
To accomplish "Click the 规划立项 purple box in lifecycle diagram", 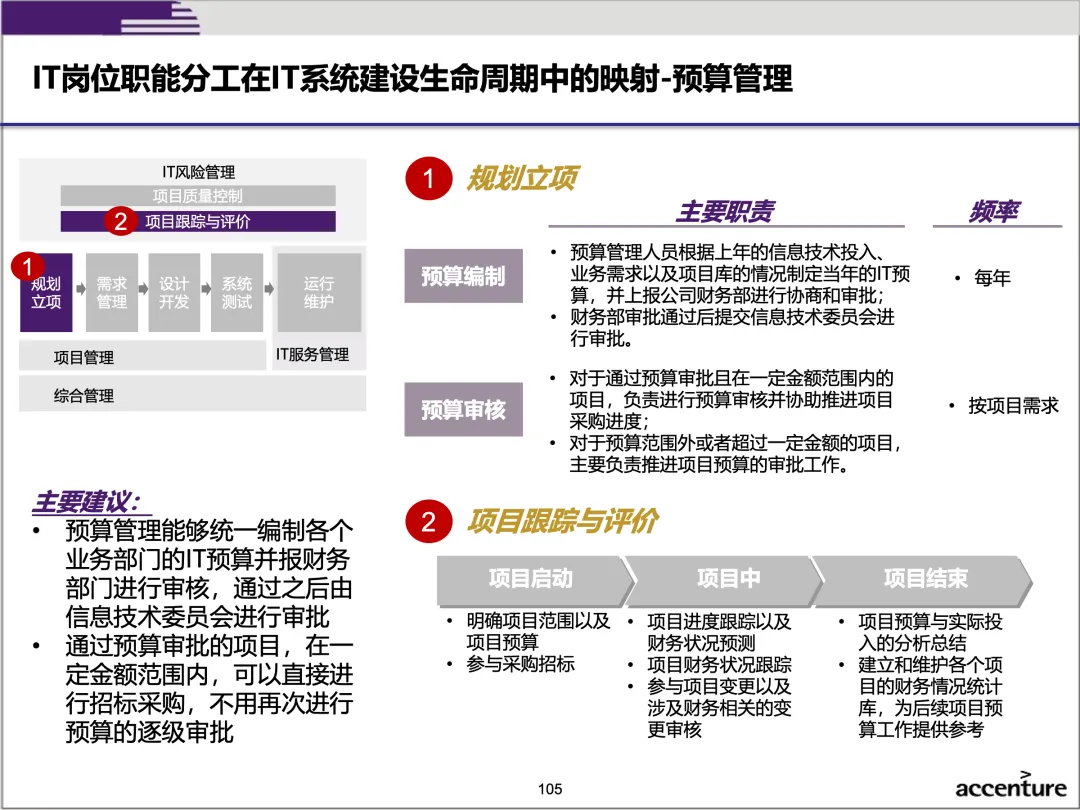I will (x=46, y=293).
